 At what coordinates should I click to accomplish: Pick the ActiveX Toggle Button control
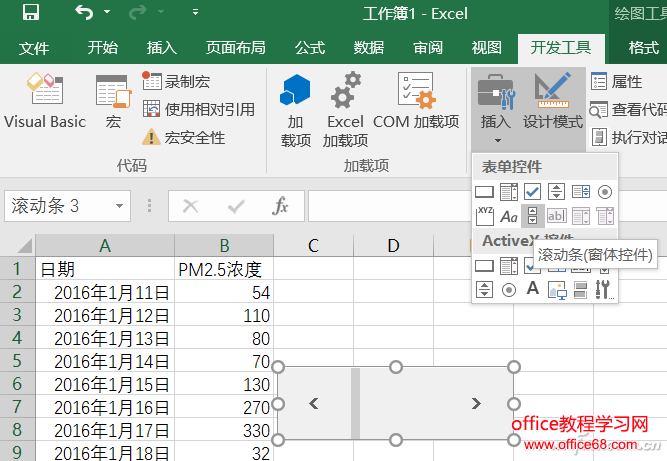point(581,290)
